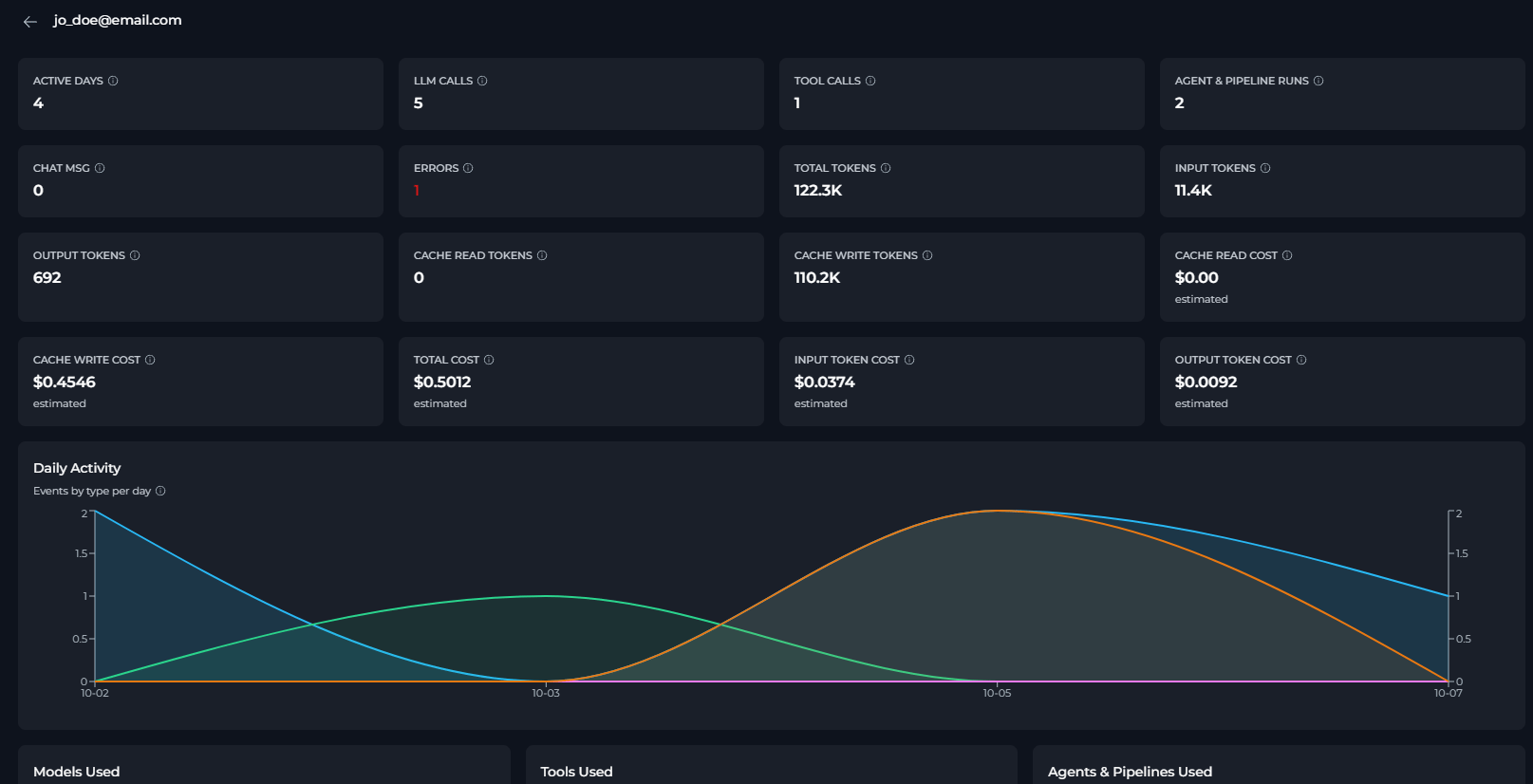Select the Output Tokens value 692
Screen dimensions: 1533x784
pos(47,277)
